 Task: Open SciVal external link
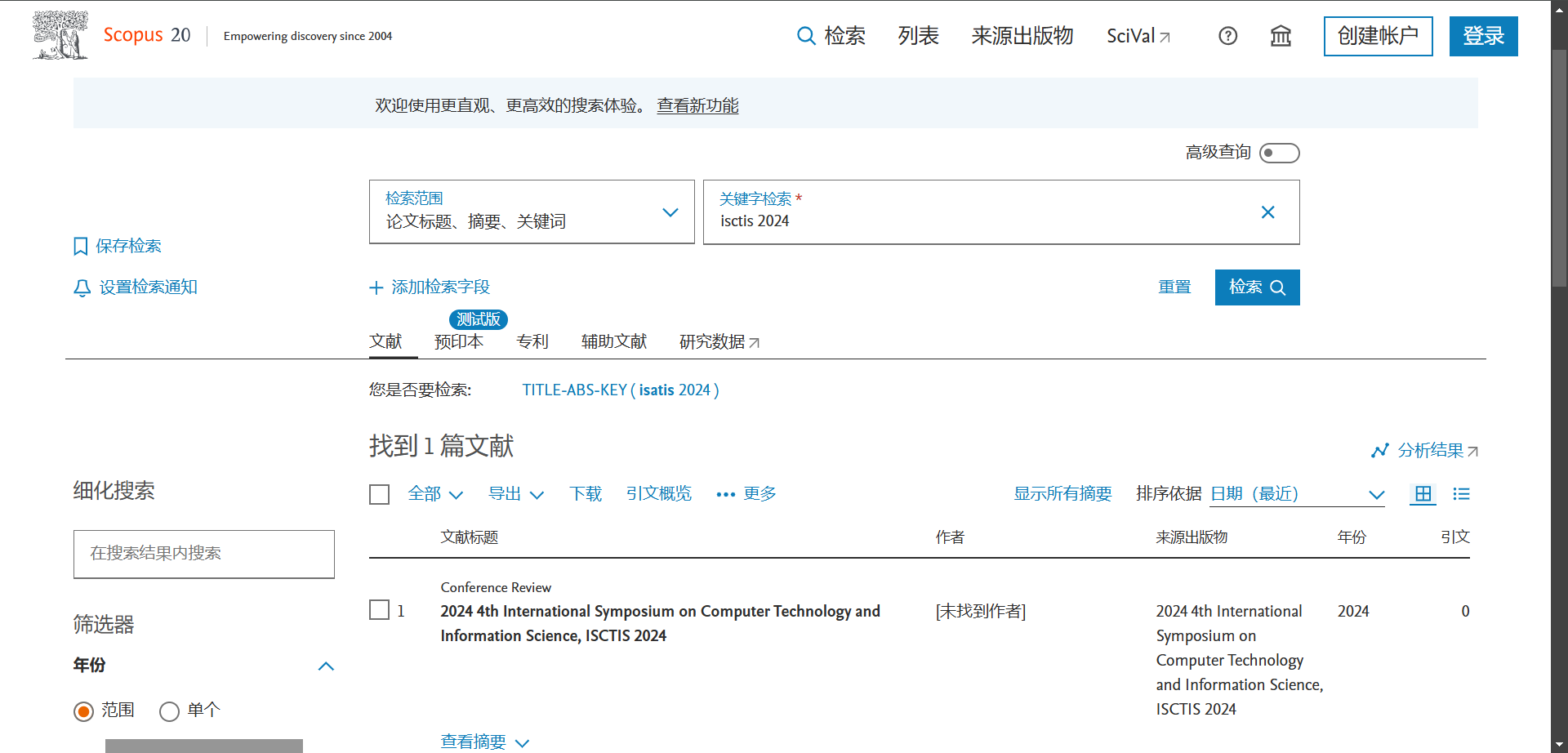(1138, 36)
